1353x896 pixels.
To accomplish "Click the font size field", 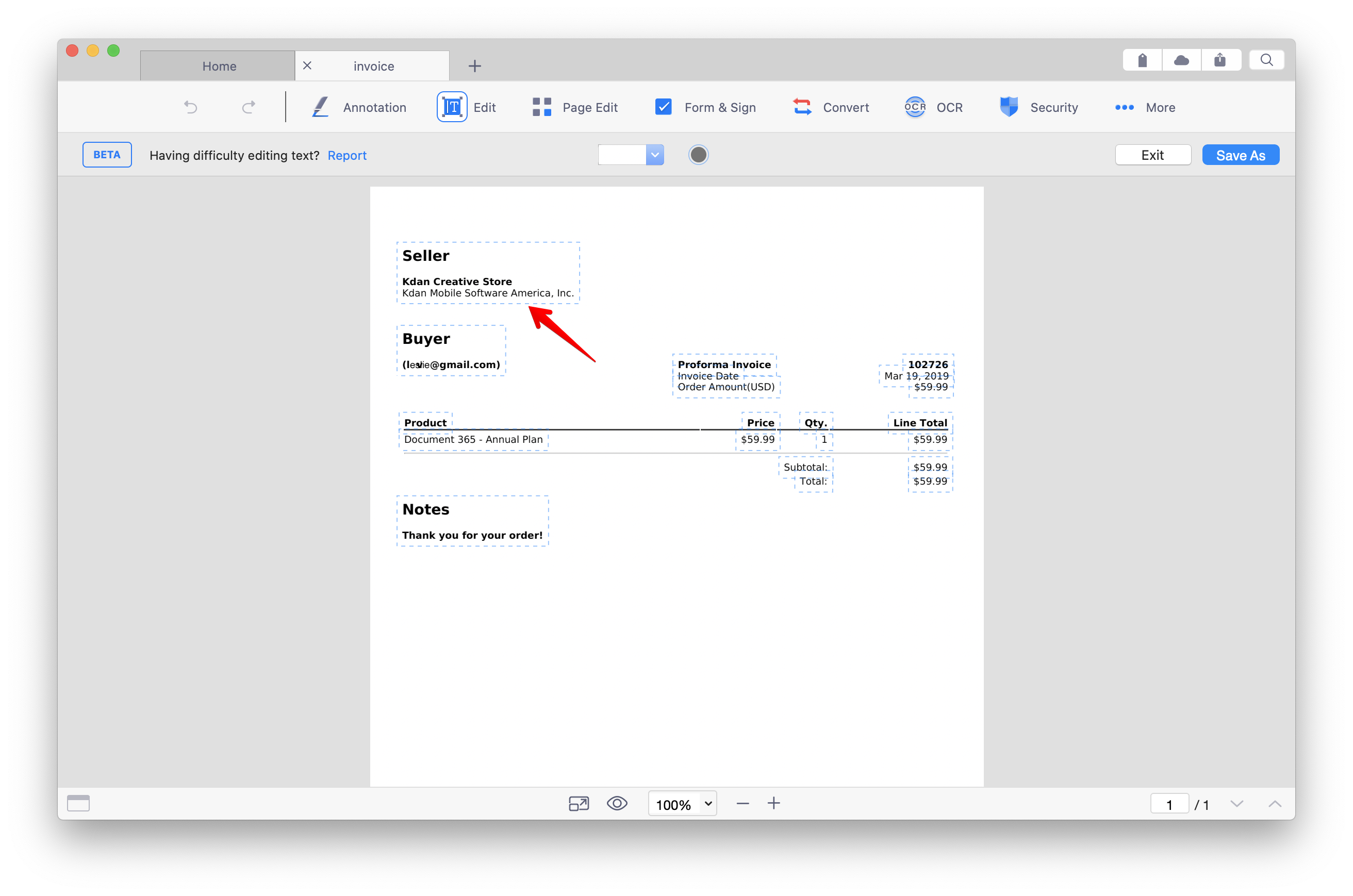I will (622, 155).
